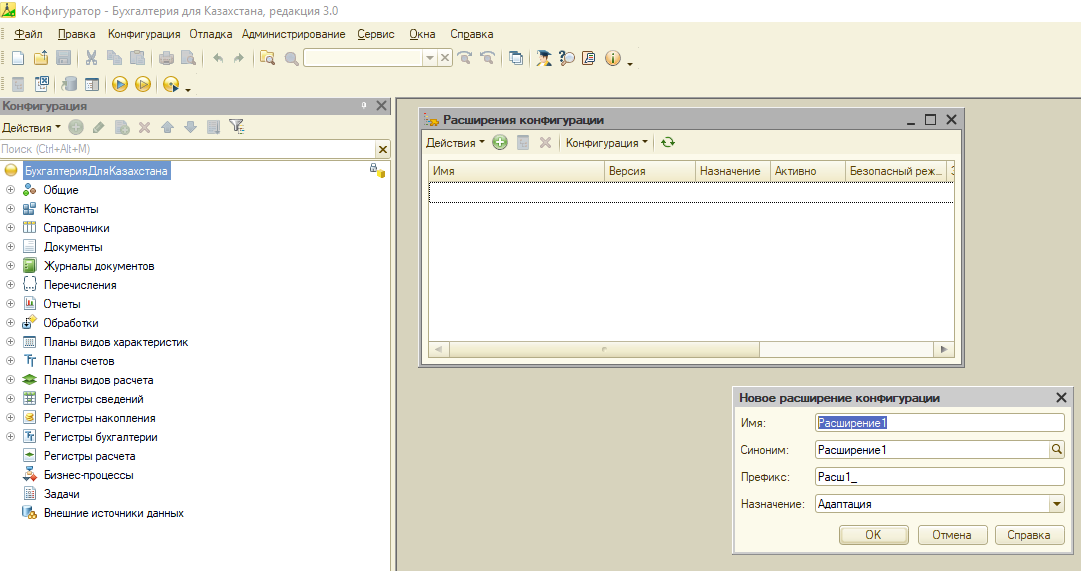Expand the Документы tree node
Image resolution: width=1081 pixels, height=571 pixels.
point(10,247)
